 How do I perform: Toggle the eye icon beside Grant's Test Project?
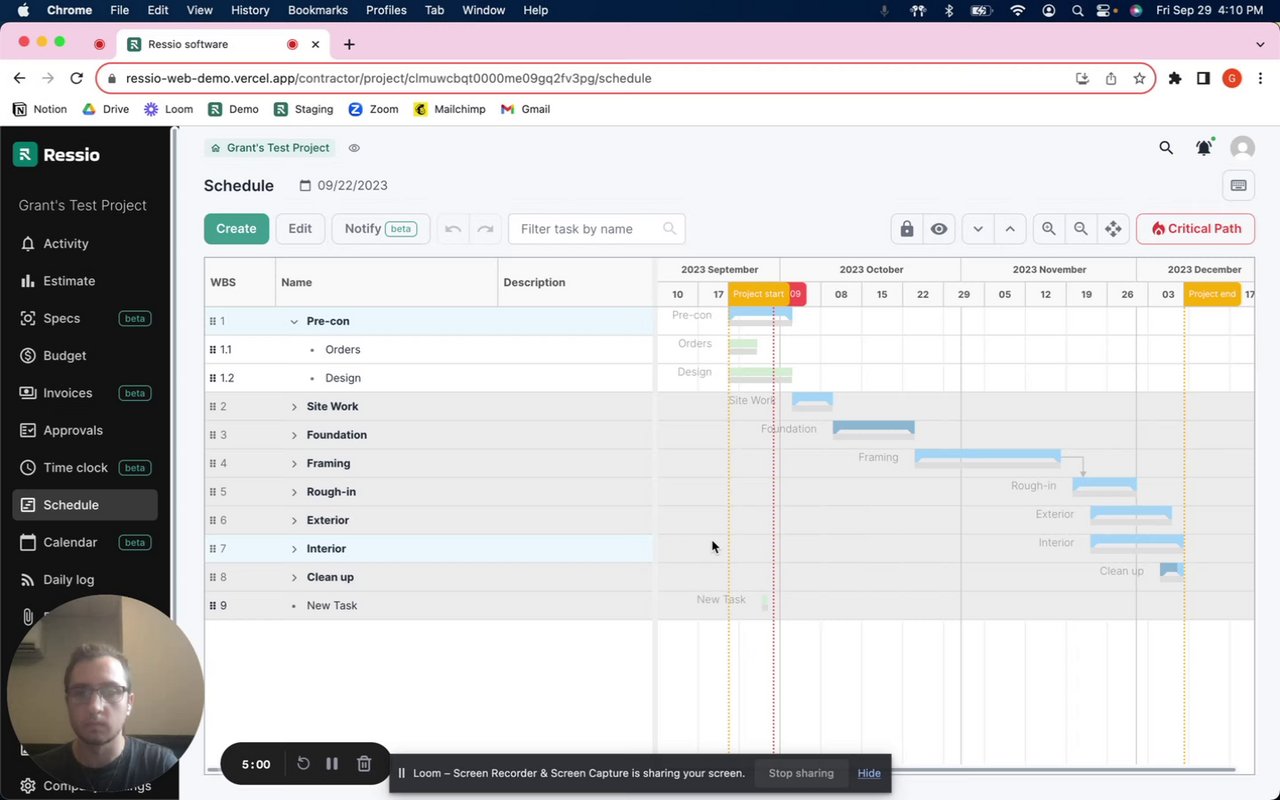(354, 148)
